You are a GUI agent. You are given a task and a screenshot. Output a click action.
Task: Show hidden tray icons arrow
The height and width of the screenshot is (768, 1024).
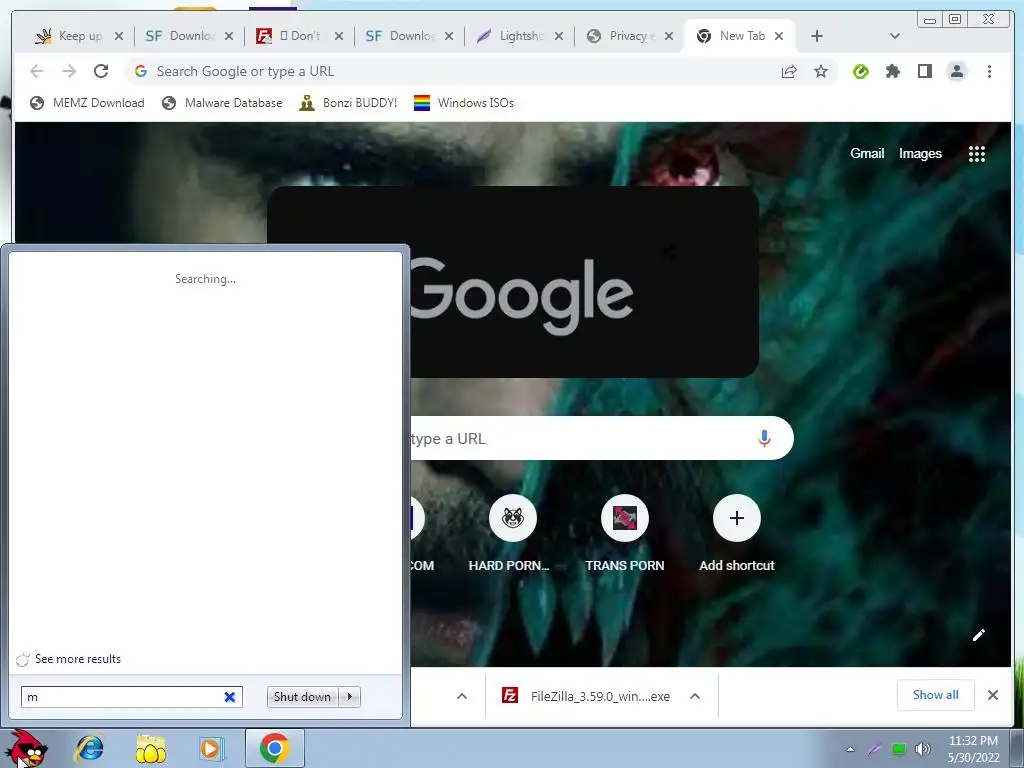pyautogui.click(x=850, y=749)
